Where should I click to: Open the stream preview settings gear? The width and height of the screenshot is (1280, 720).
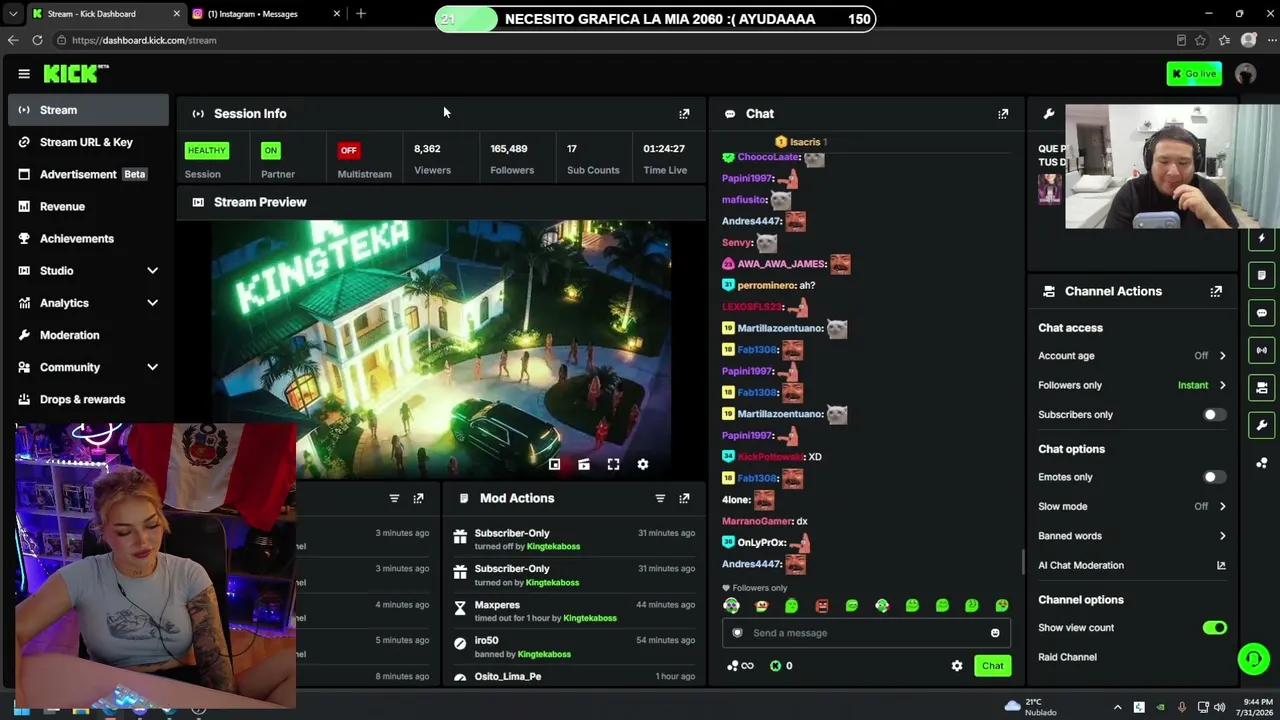pyautogui.click(x=643, y=464)
